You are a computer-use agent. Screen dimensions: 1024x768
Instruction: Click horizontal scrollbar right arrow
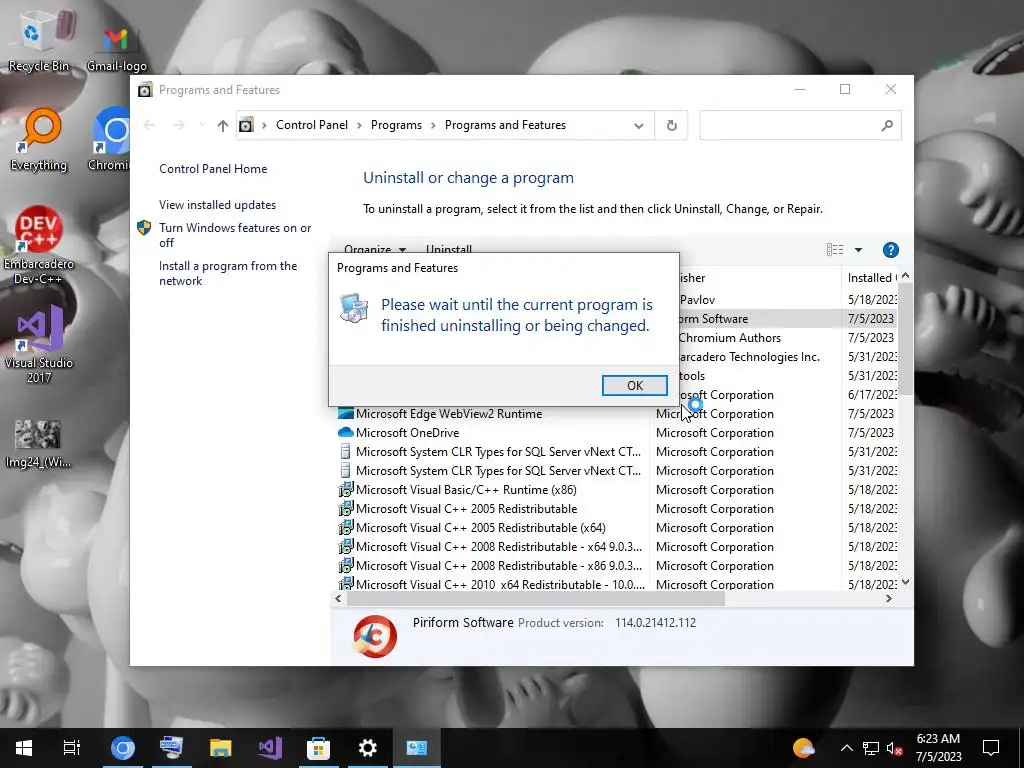(x=889, y=598)
